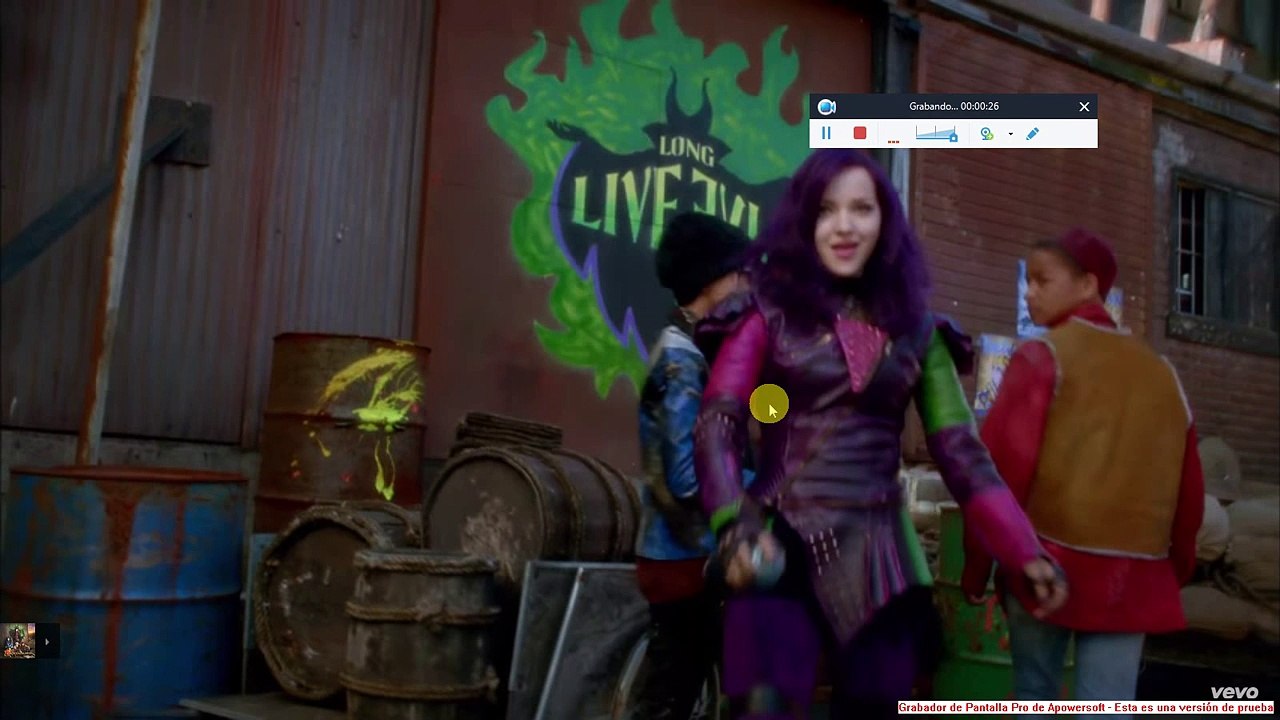
Task: Click the Apowersoft recorder camera logo
Action: [x=826, y=106]
